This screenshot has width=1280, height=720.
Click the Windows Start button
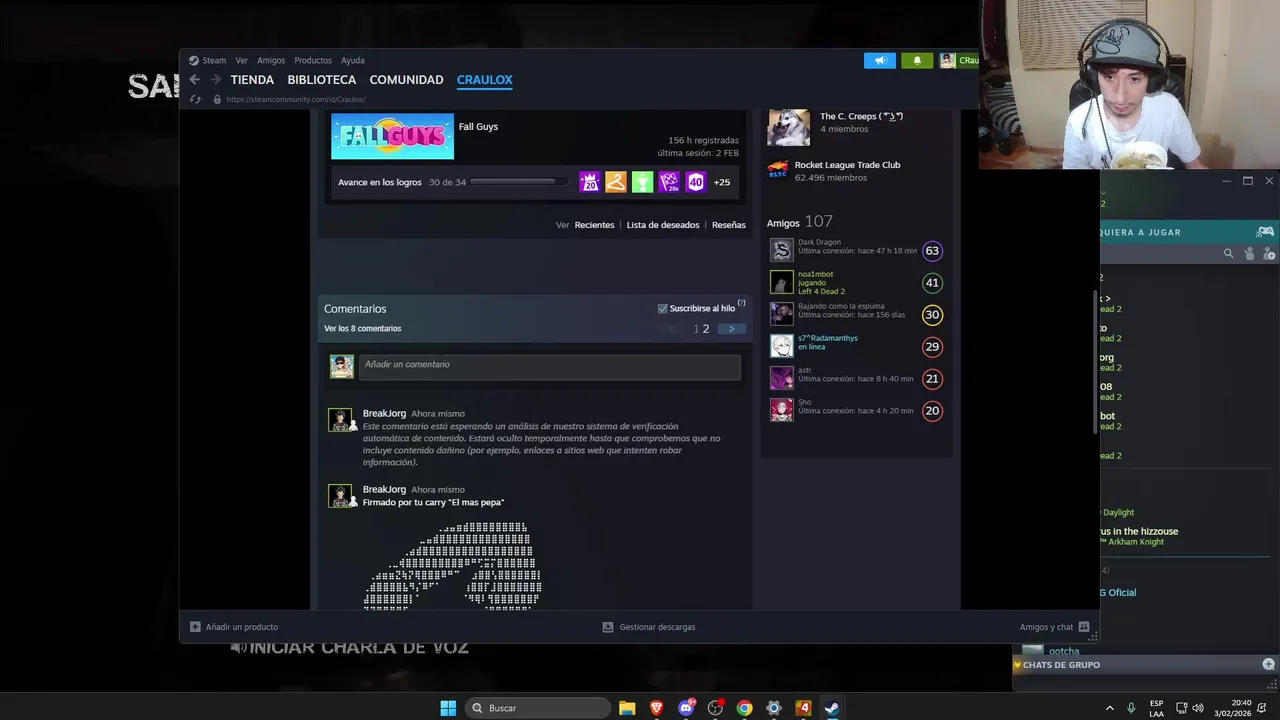click(x=448, y=708)
